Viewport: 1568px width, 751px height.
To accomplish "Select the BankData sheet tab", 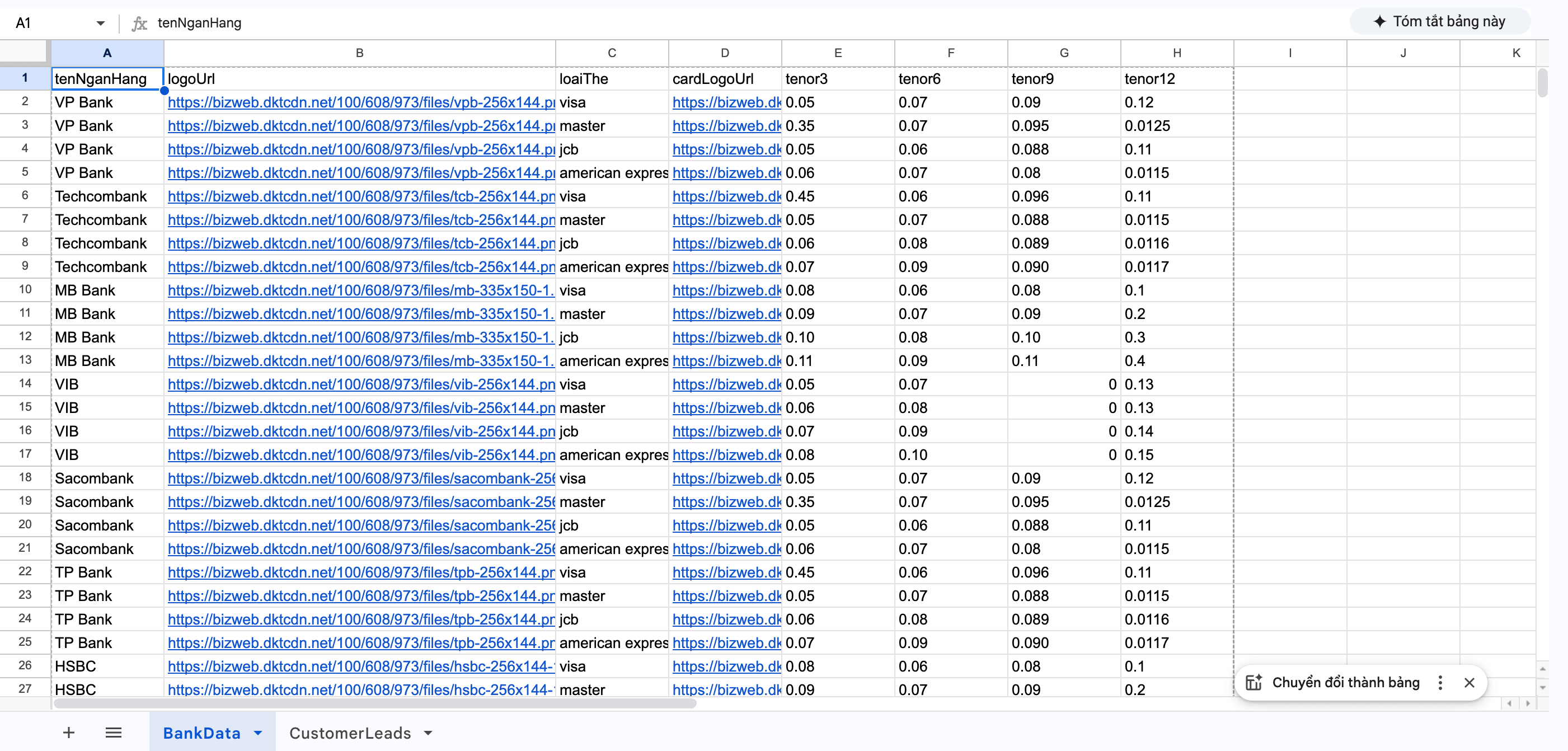I will click(201, 733).
